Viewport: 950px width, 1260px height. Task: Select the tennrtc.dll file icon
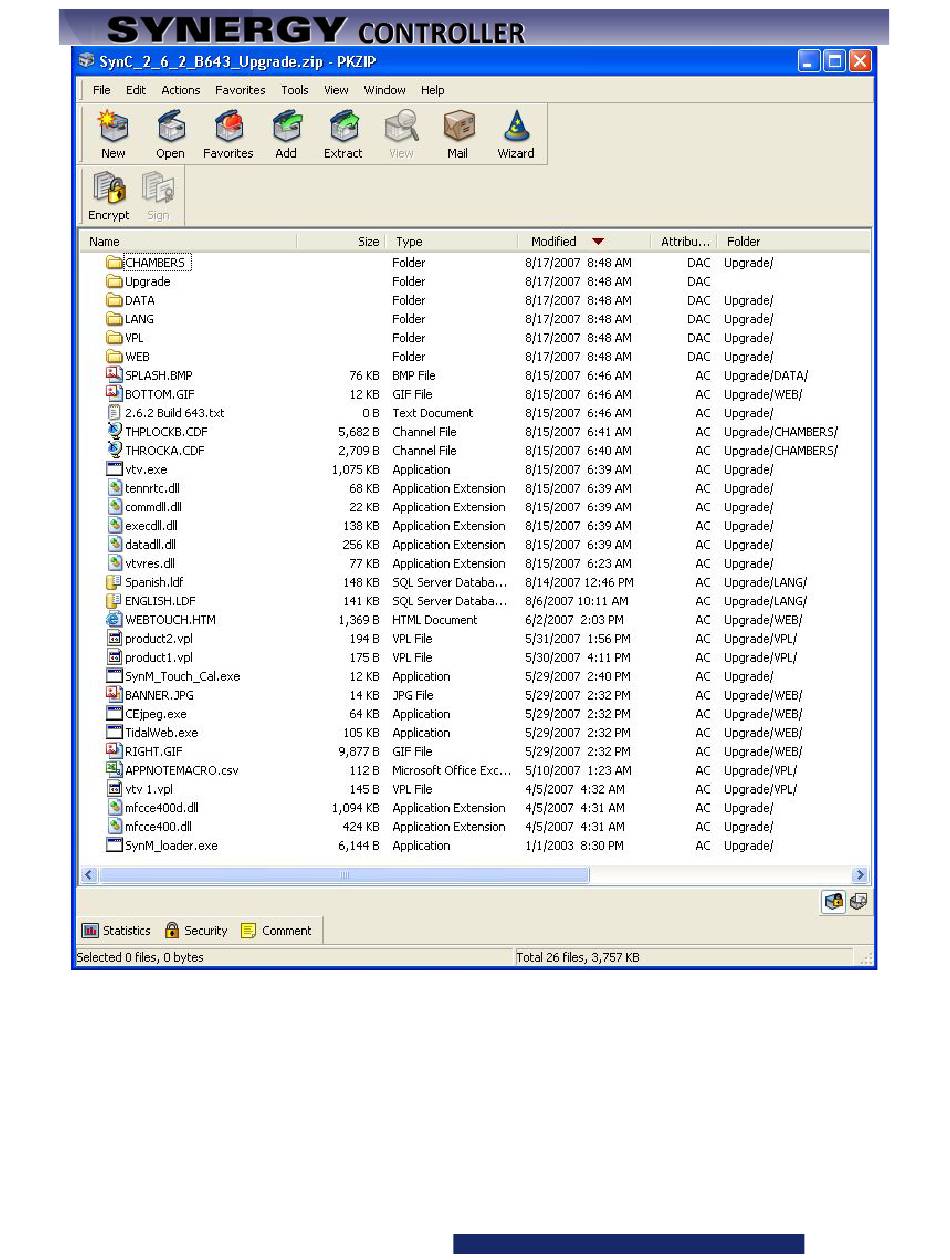pos(114,488)
